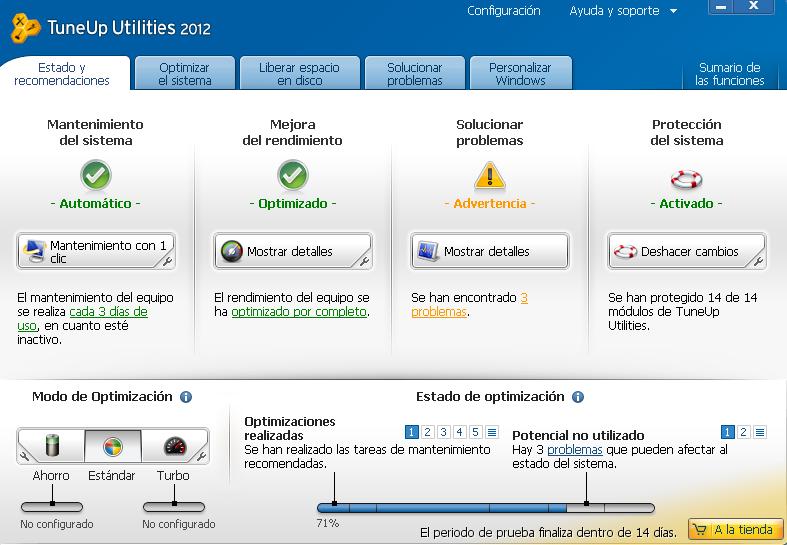Screen dimensions: 787x545
Task: Click Turbo No configurado slider bar
Action: [x=174, y=507]
